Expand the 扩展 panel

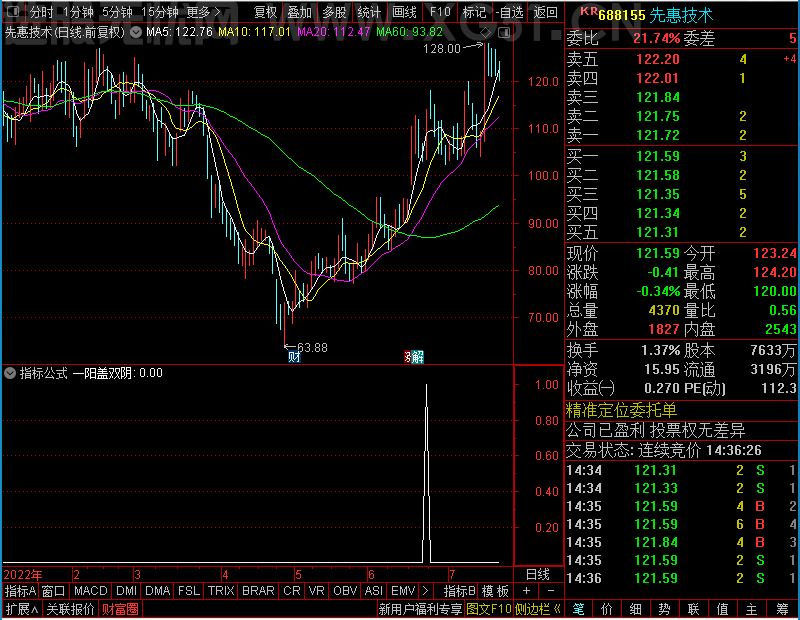click(22, 609)
